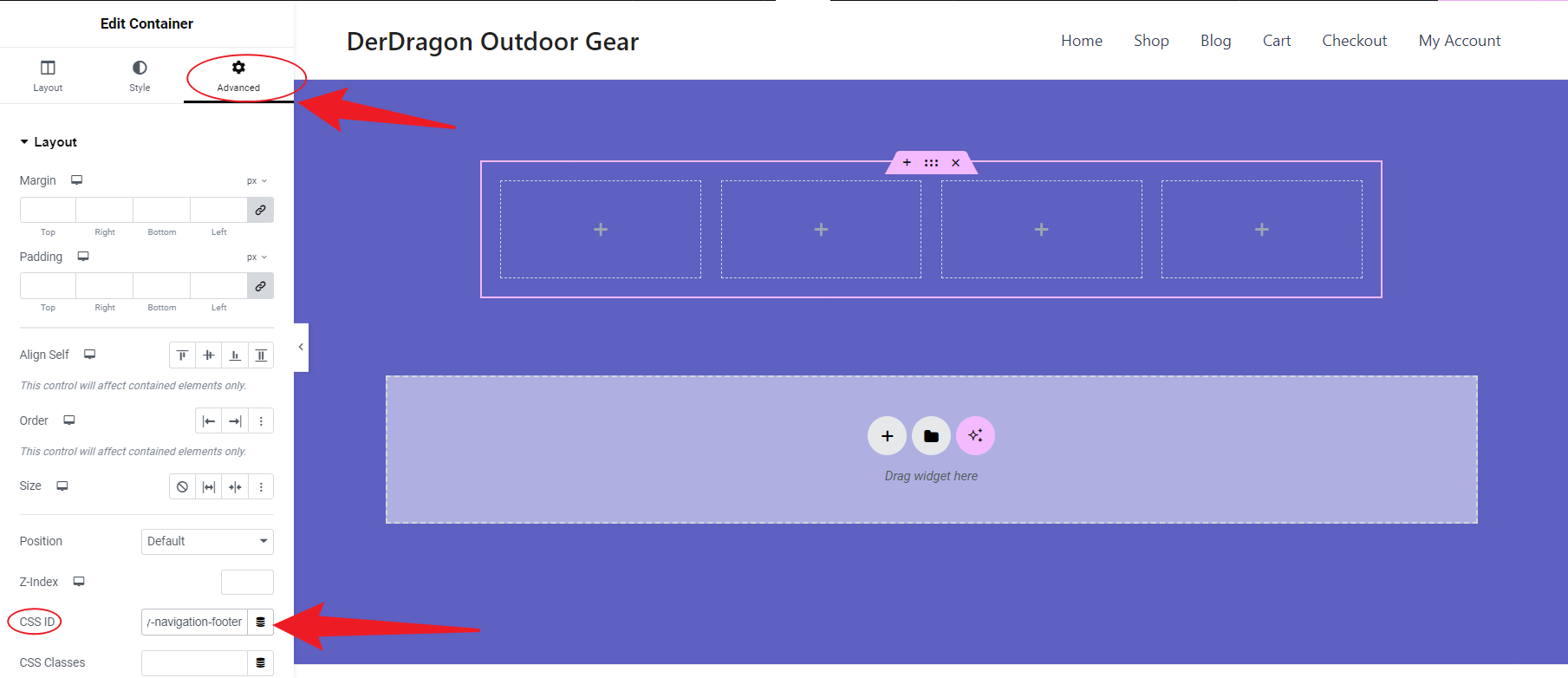
Task: Click the container drag handle
Action: [931, 162]
